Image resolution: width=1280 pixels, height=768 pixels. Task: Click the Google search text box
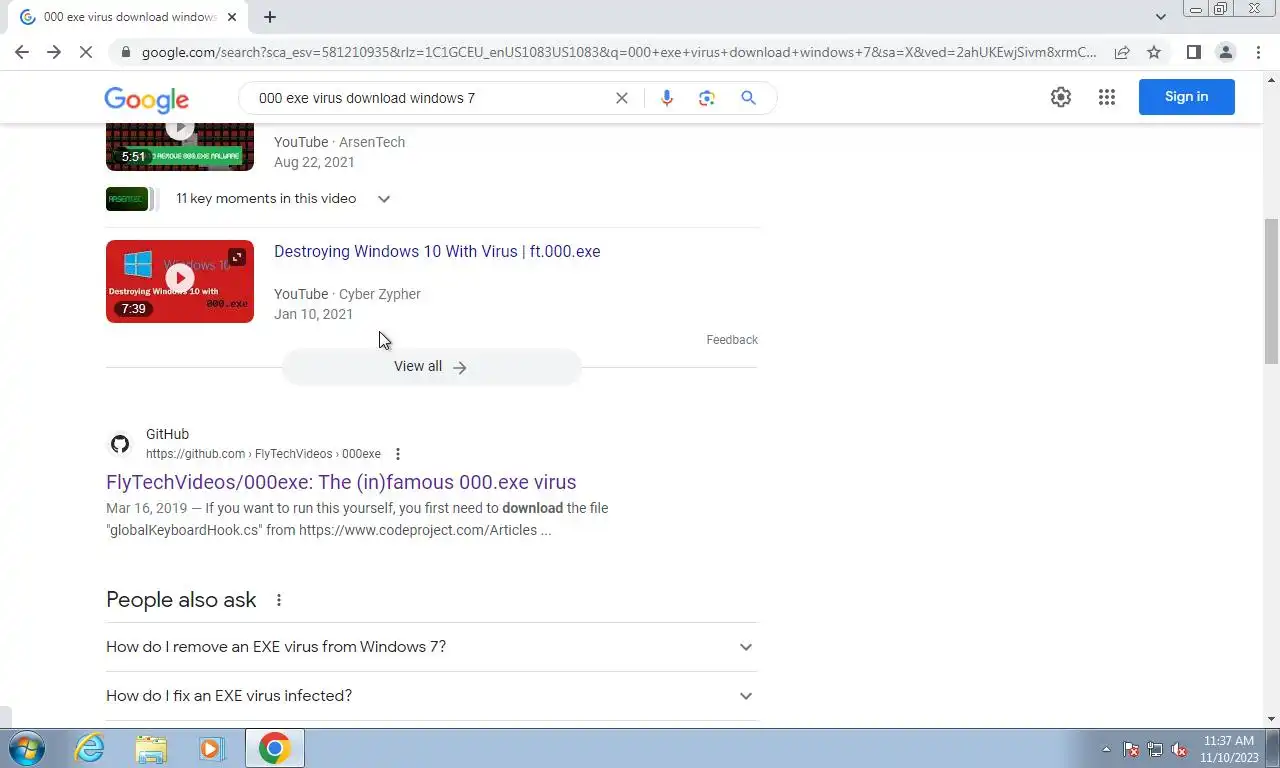(430, 98)
